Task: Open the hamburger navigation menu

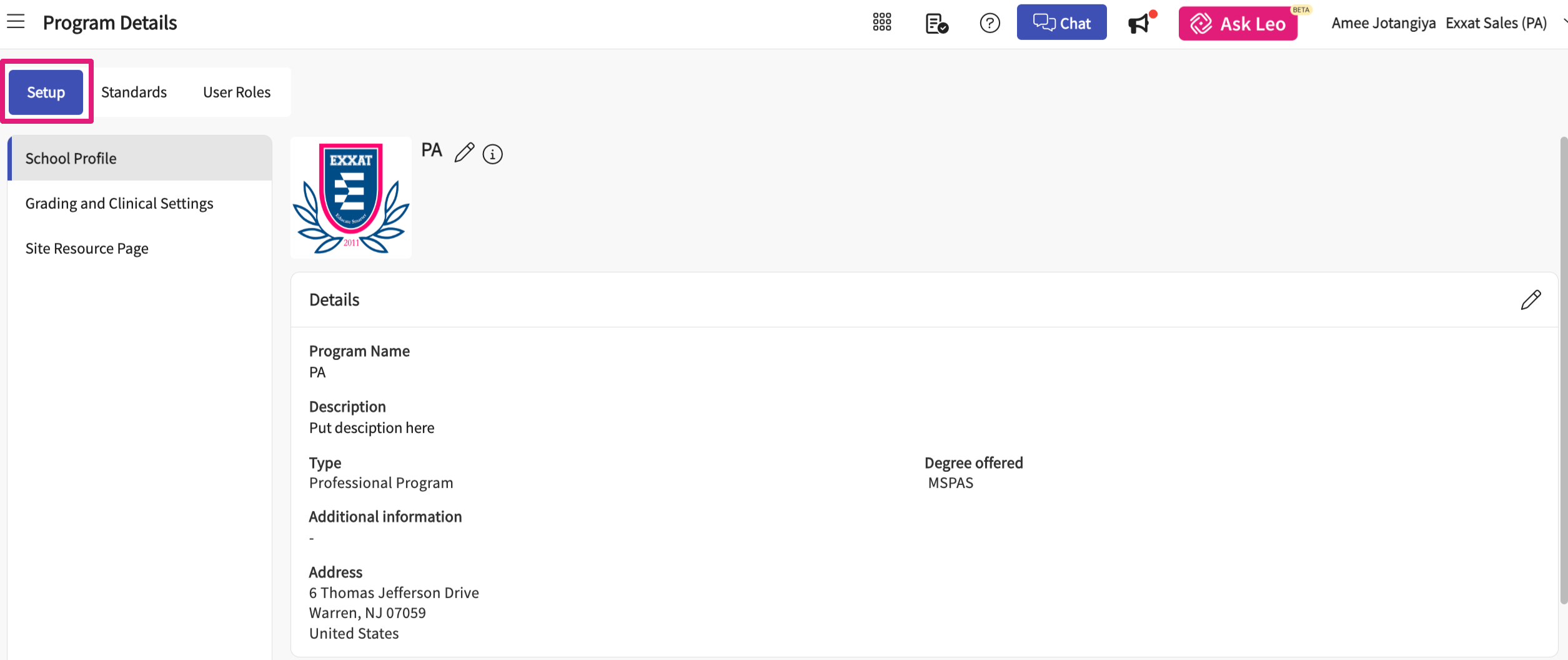Action: coord(16,22)
